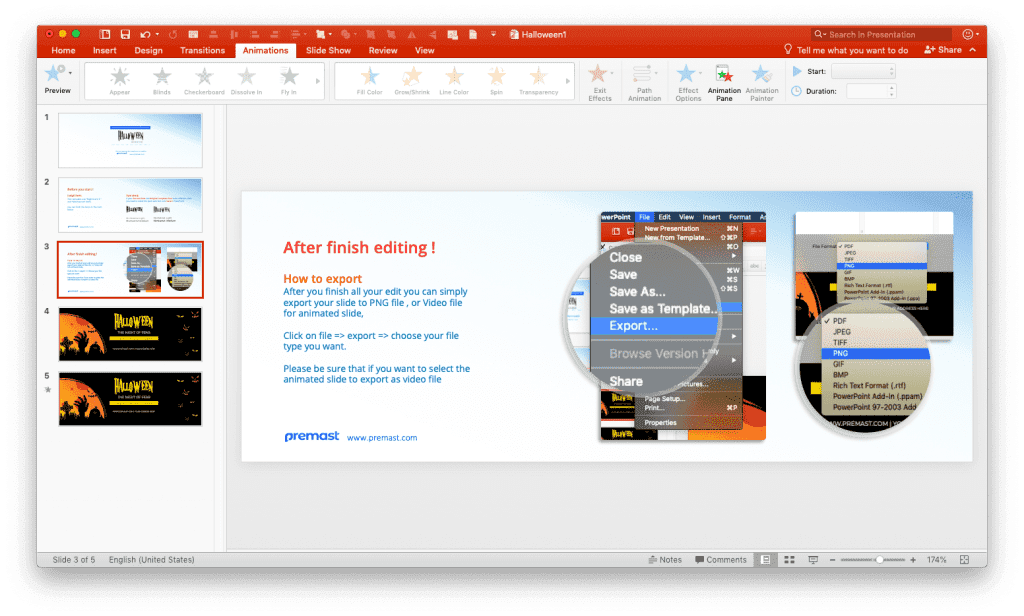This screenshot has height=616, width=1024.
Task: Select slide 5 thumbnail
Action: coord(130,398)
